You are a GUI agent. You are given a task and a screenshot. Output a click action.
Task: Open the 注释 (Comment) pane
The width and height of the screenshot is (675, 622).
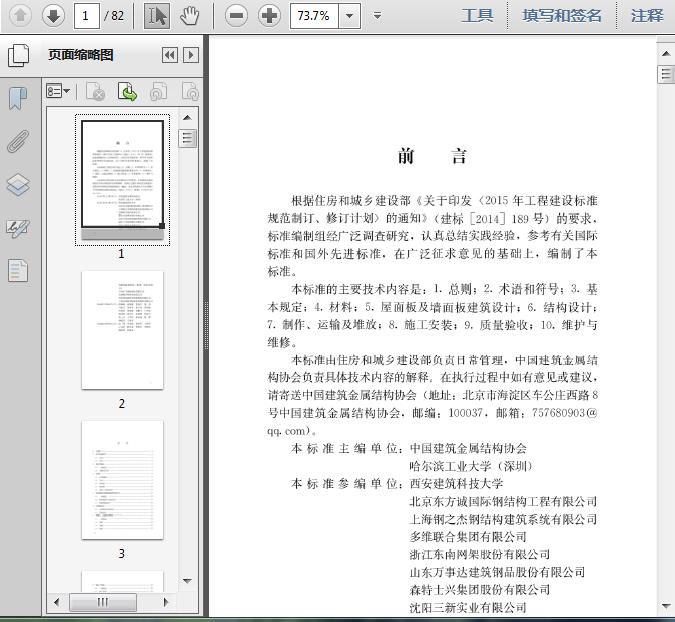tap(647, 15)
